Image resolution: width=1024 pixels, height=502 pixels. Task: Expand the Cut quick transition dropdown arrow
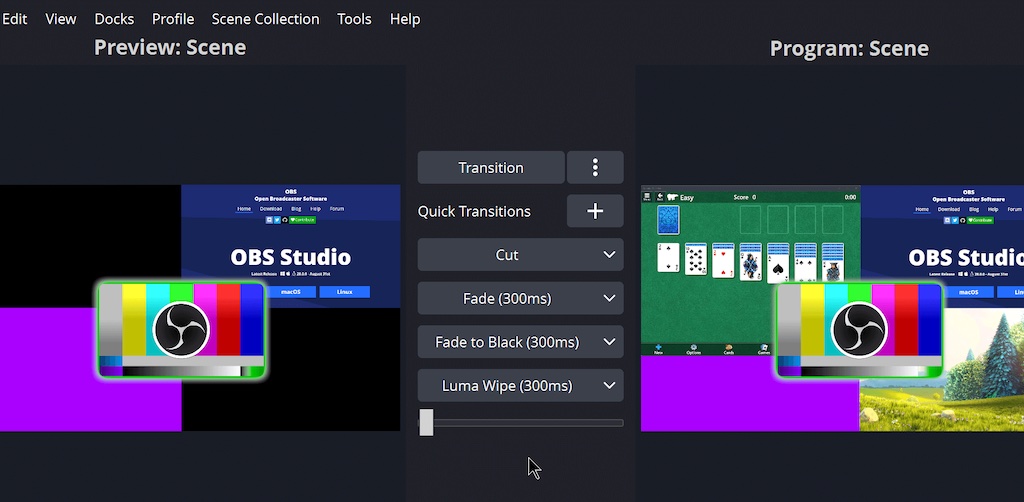(609, 255)
